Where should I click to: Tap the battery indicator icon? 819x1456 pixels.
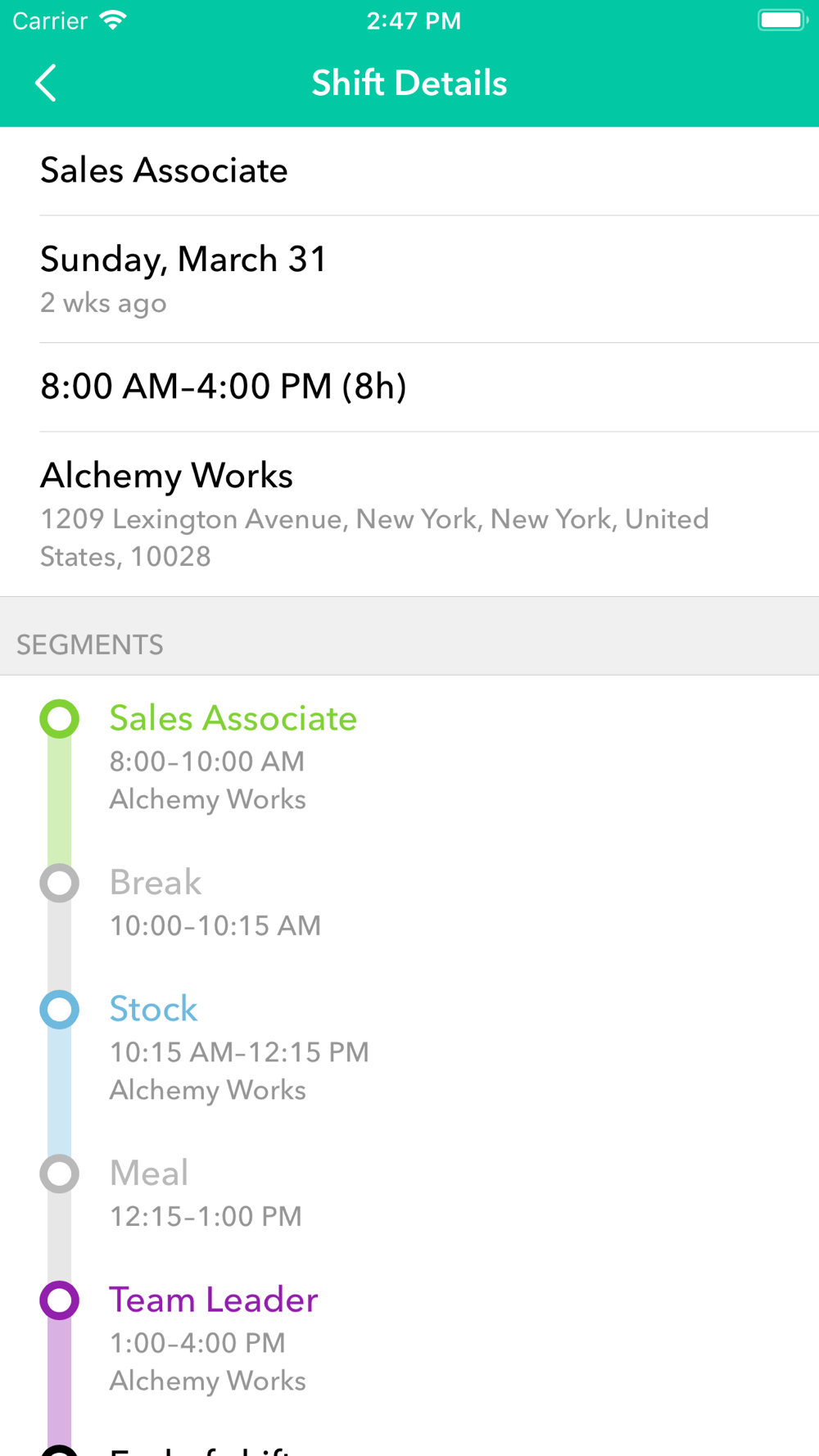pyautogui.click(x=782, y=20)
